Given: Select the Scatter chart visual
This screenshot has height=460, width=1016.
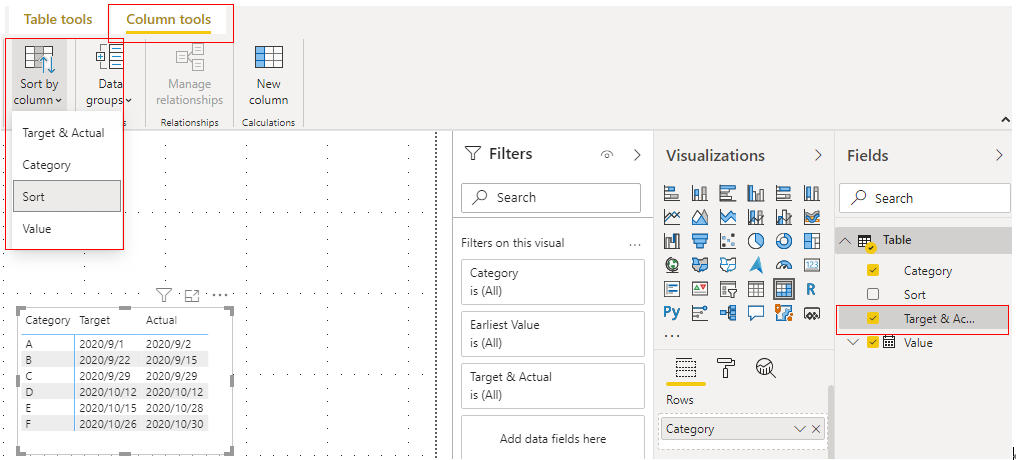Looking at the screenshot, I should tap(728, 241).
